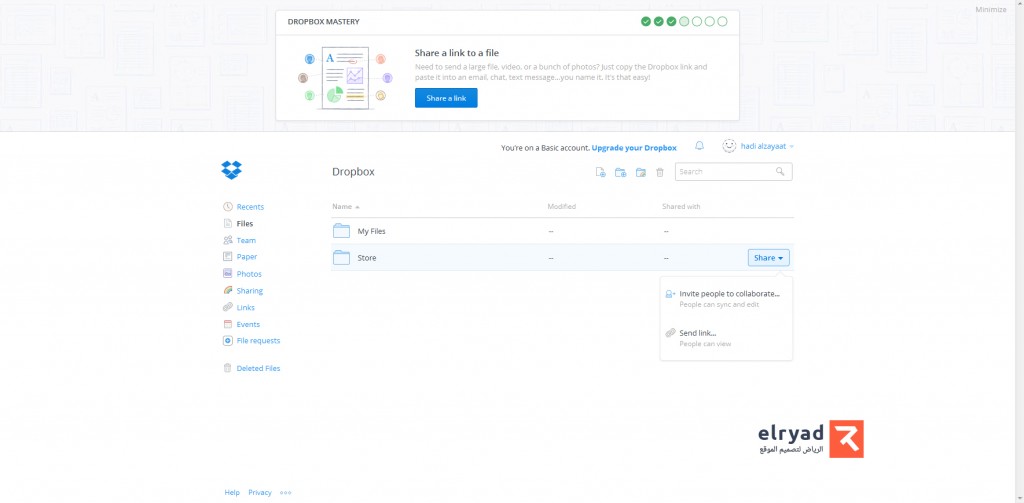This screenshot has height=503, width=1024.
Task: Open the Help link in footer
Action: tap(232, 493)
